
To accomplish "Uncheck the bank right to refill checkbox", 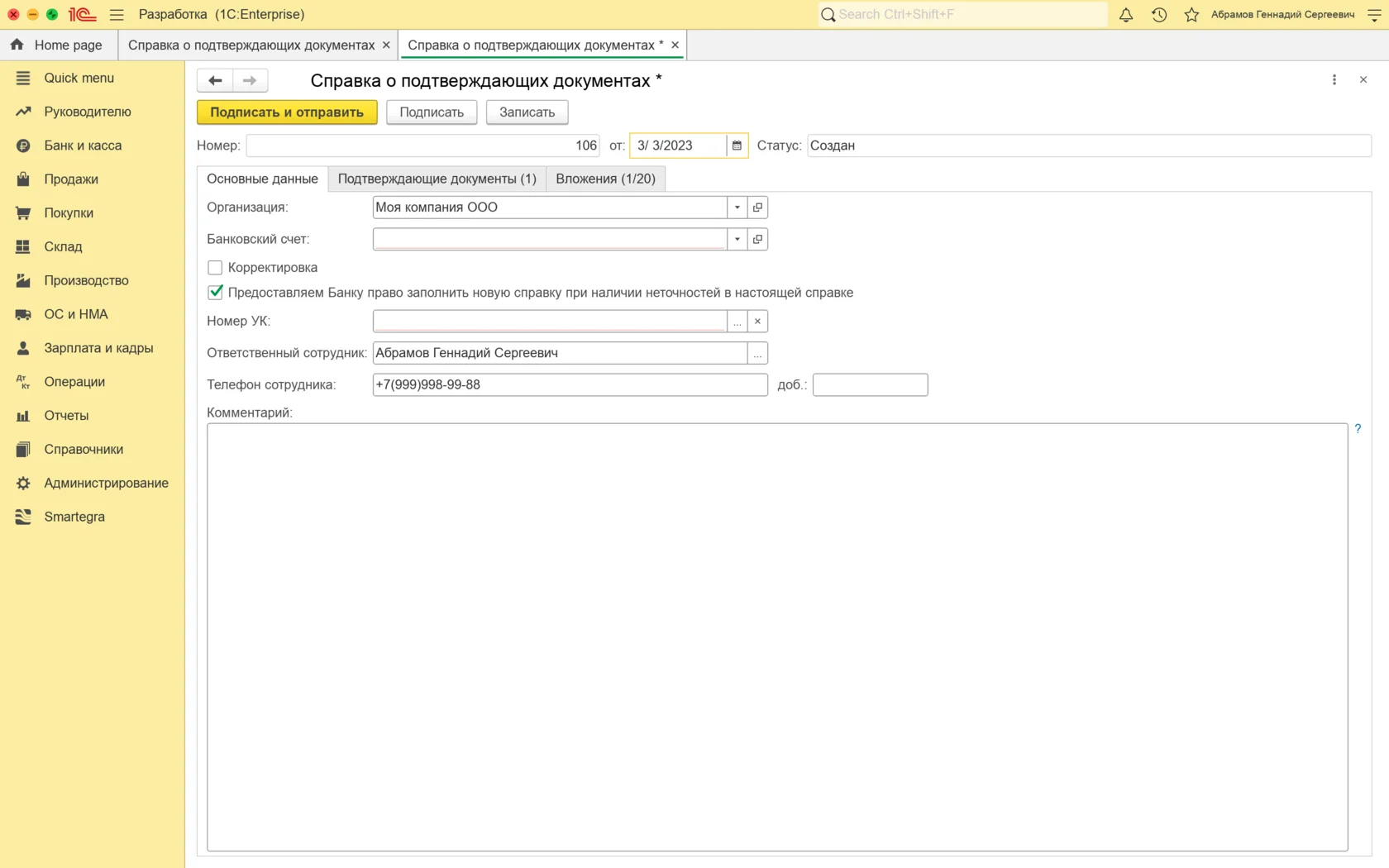I will point(215,293).
